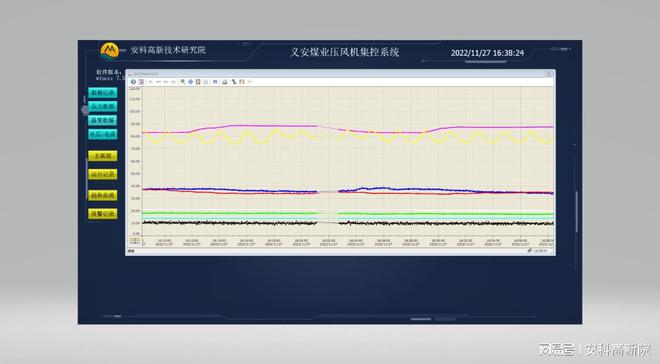Open help from the trend toolbar
Viewport: 660px width, 364px height.
click(133, 82)
